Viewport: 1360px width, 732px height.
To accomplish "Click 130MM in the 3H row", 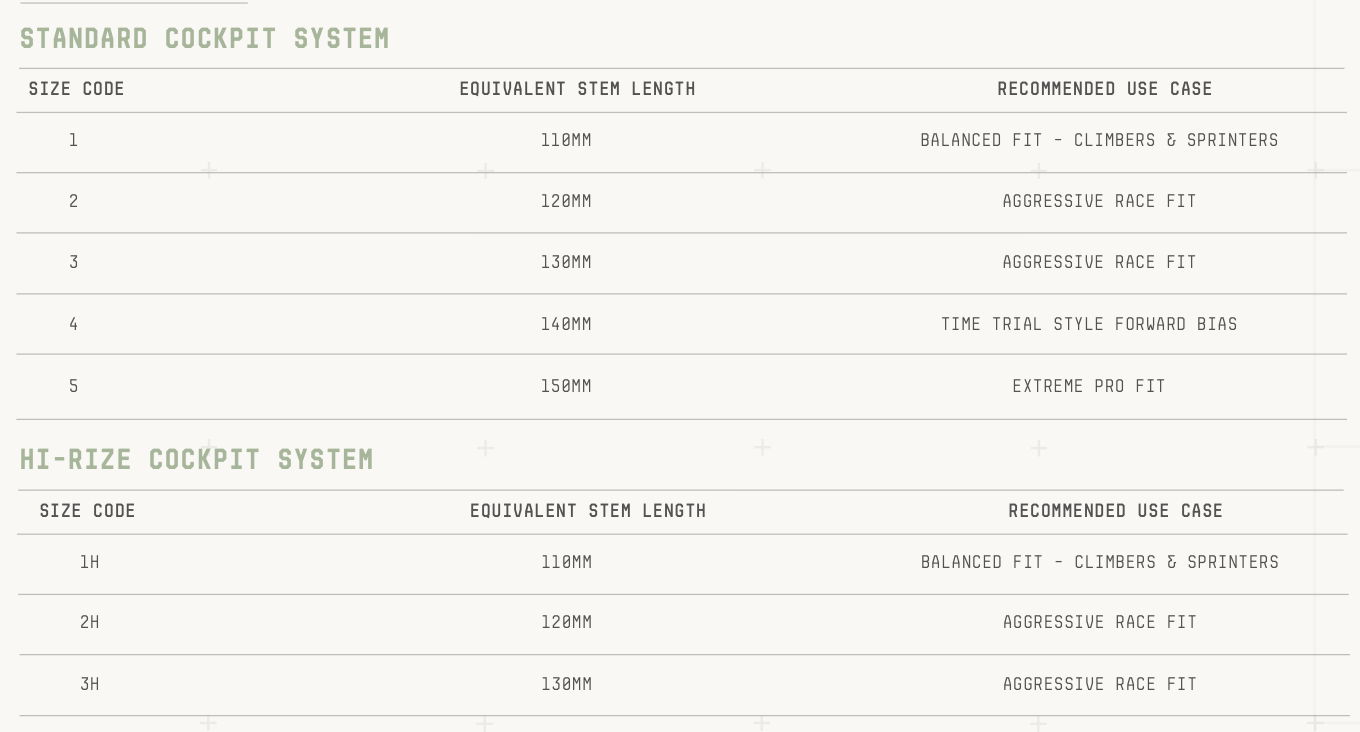I will (566, 684).
